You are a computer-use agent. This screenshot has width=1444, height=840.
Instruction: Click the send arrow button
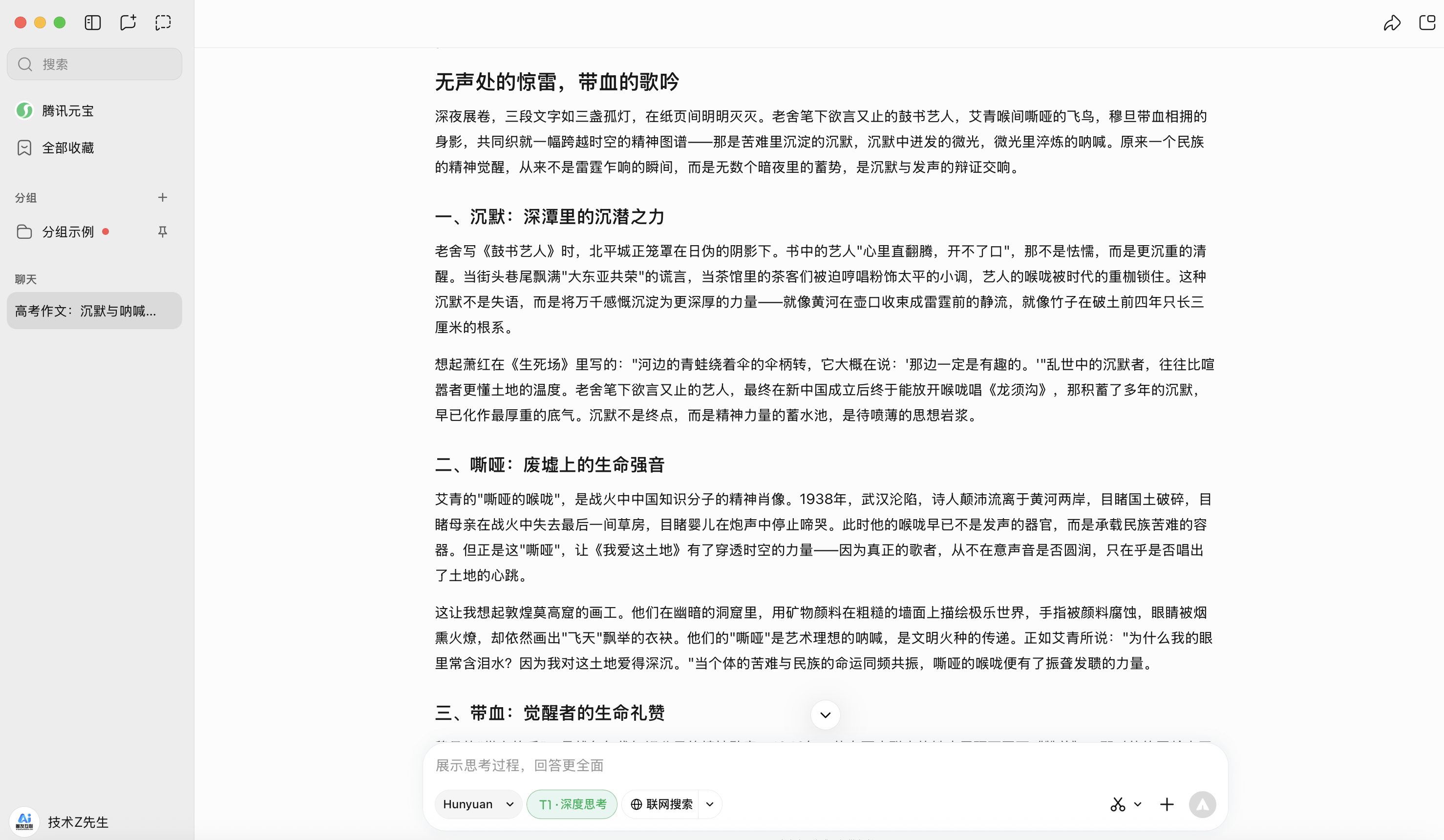tap(1202, 804)
